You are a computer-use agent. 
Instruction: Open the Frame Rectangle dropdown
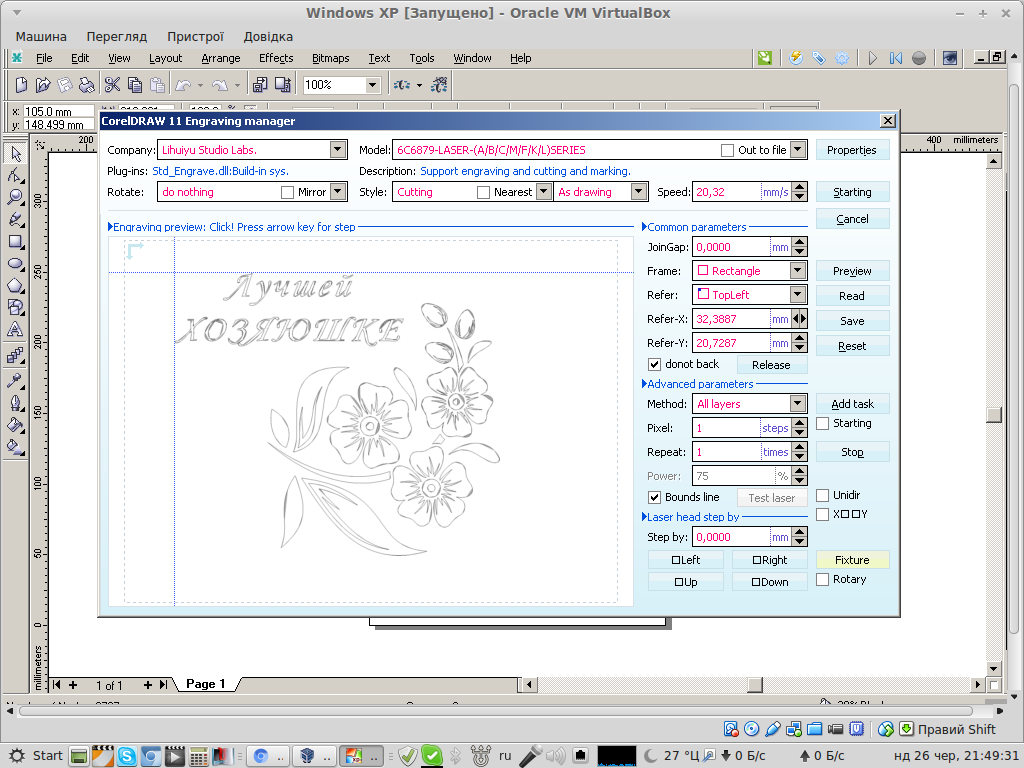click(x=797, y=270)
